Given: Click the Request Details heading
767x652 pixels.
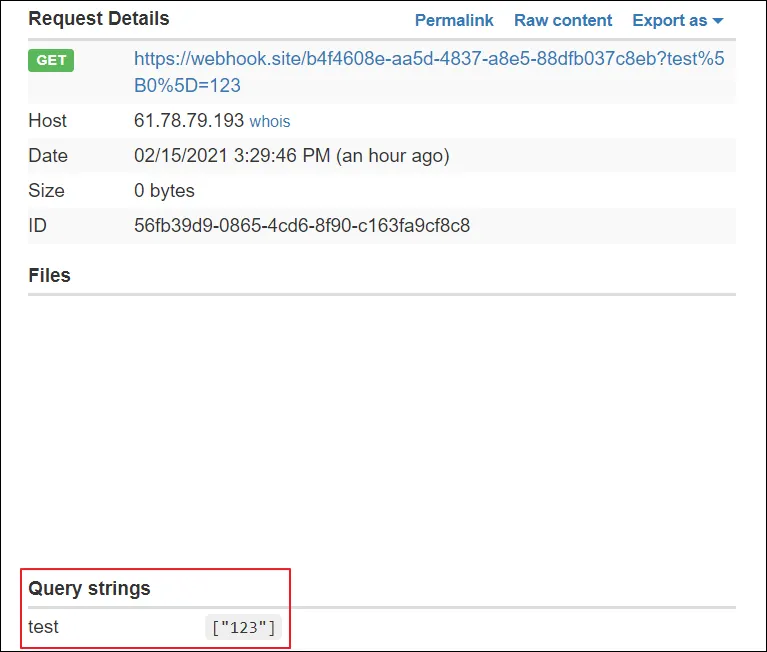Looking at the screenshot, I should (99, 19).
